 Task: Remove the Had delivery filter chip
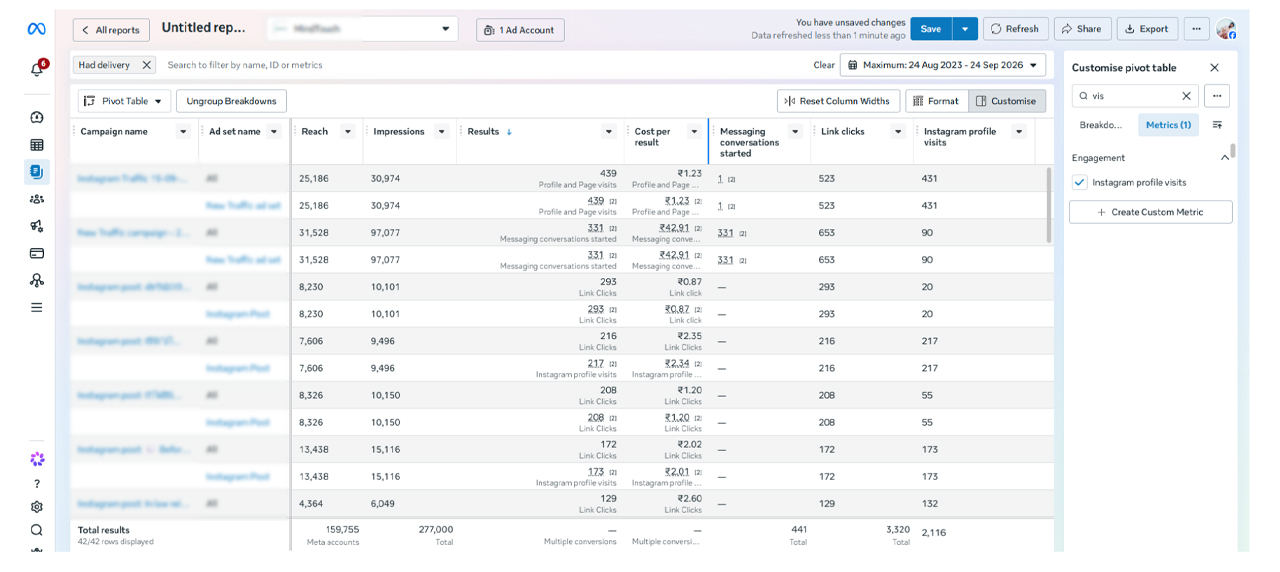(x=146, y=65)
